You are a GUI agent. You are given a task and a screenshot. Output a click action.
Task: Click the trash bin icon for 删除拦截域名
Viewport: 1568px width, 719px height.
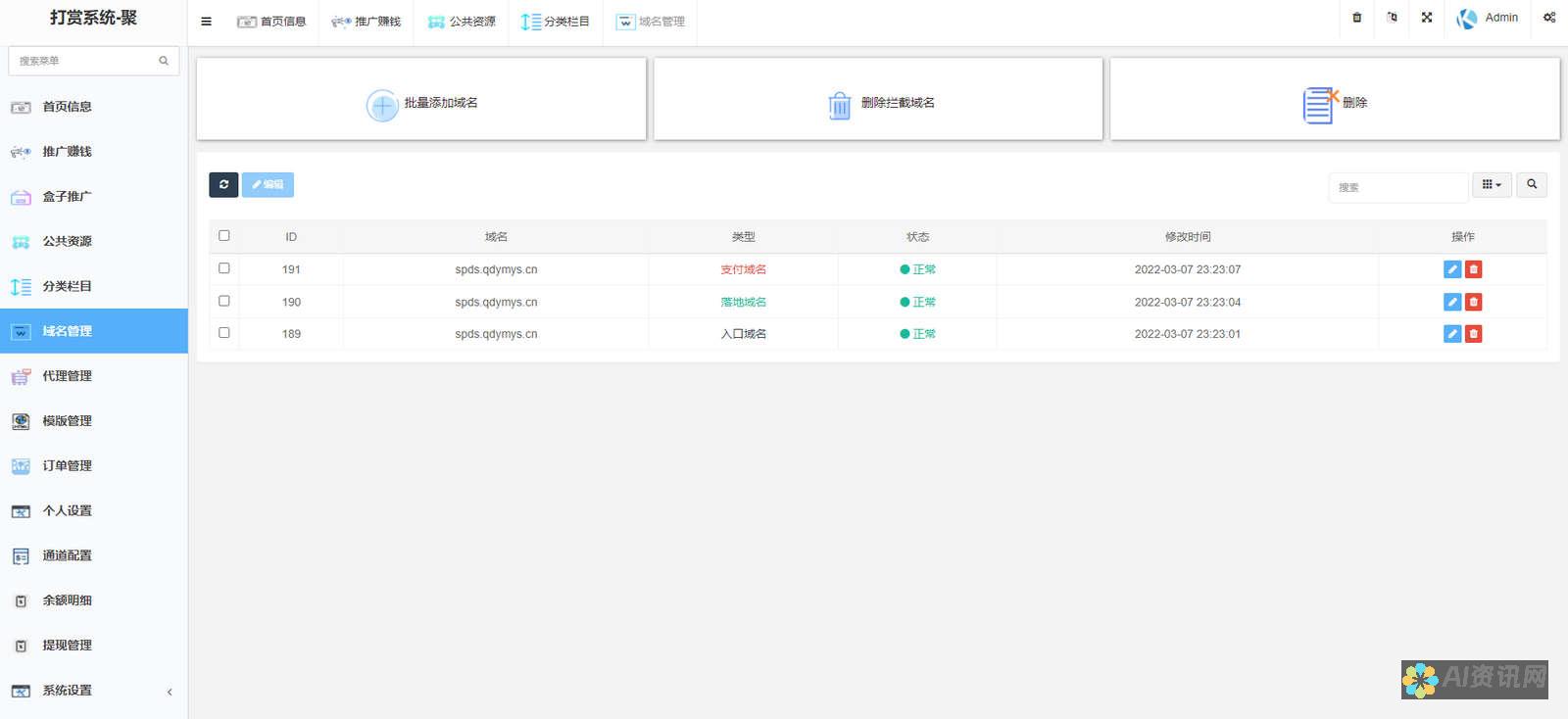[840, 105]
